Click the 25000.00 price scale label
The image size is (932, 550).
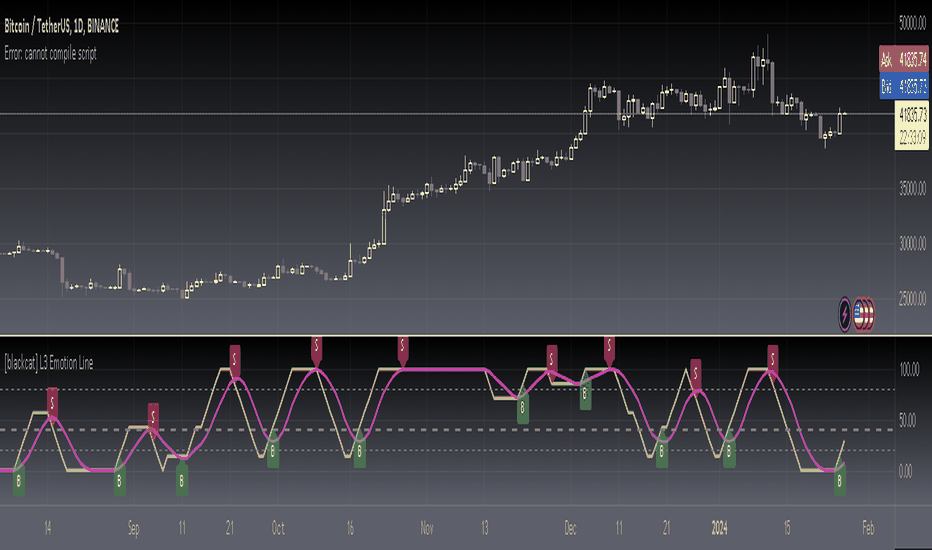pyautogui.click(x=912, y=298)
